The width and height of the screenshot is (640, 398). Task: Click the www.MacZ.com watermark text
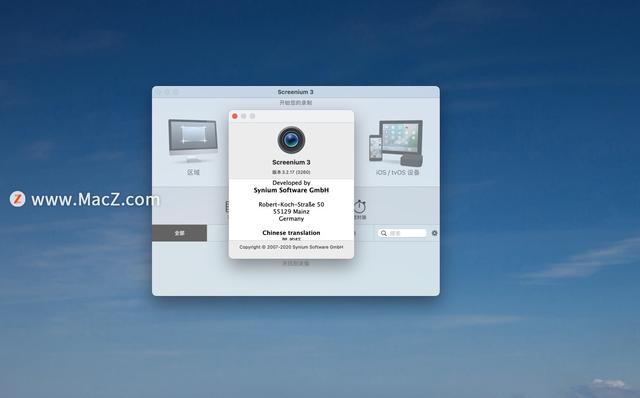[x=96, y=200]
